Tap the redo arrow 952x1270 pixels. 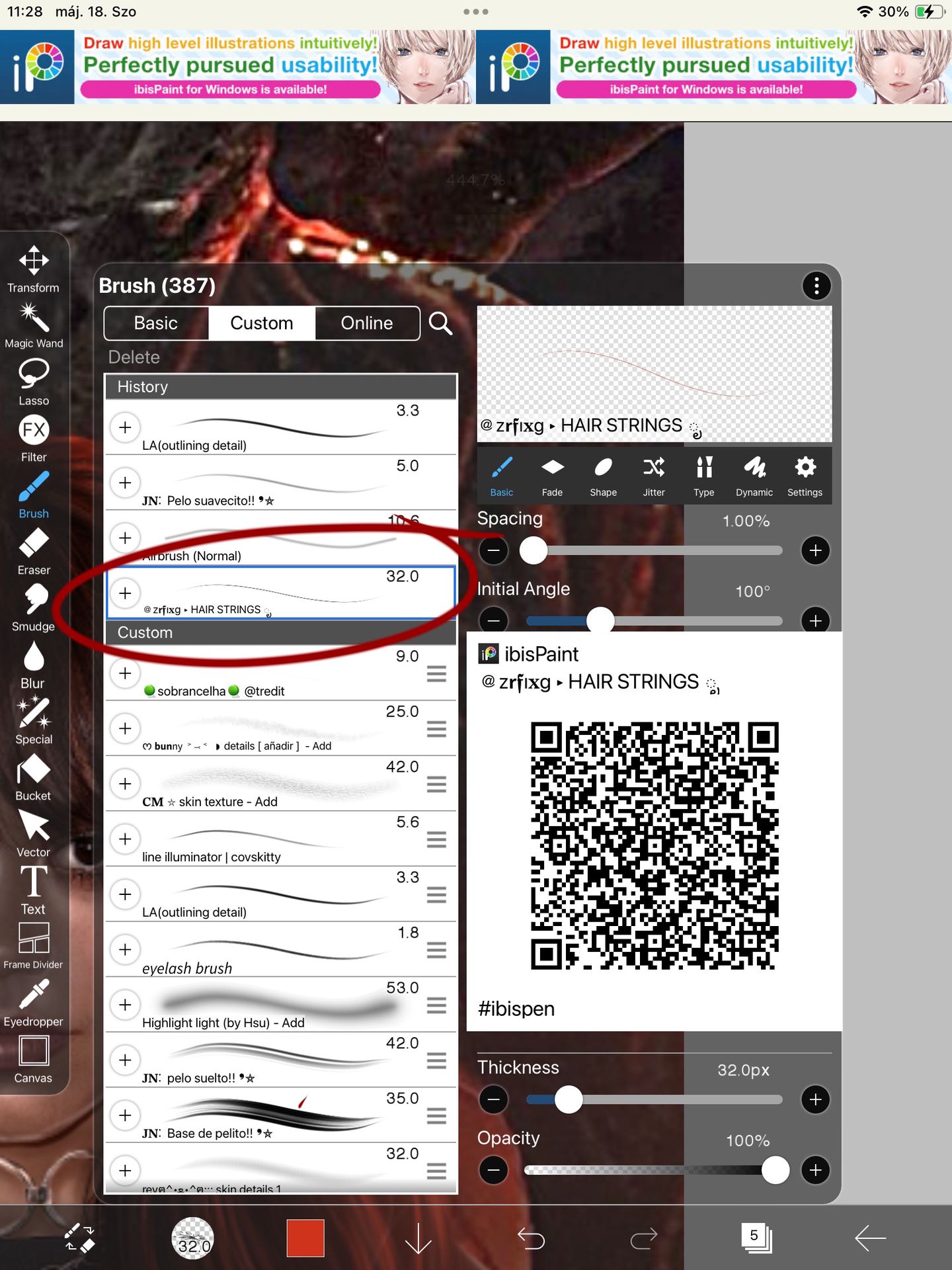point(644,1238)
